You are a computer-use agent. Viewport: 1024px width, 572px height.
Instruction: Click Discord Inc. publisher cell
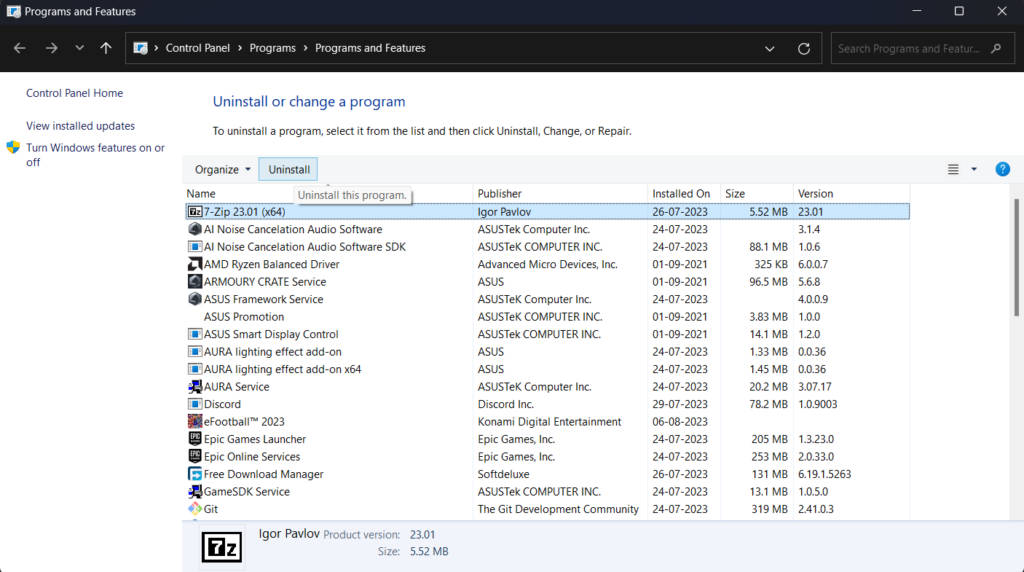(505, 404)
